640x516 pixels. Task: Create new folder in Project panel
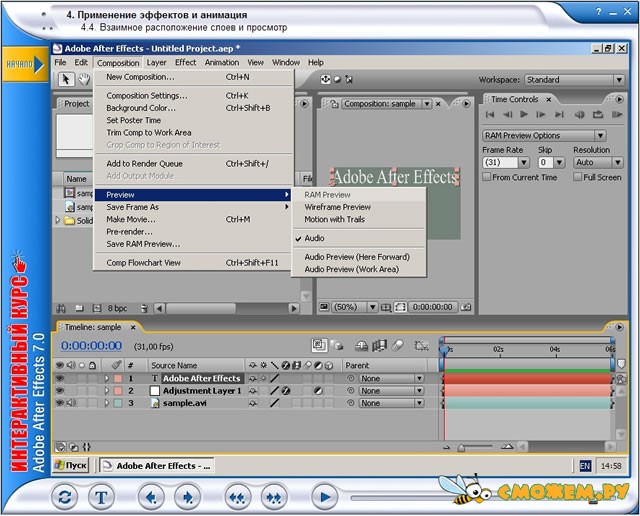80,309
